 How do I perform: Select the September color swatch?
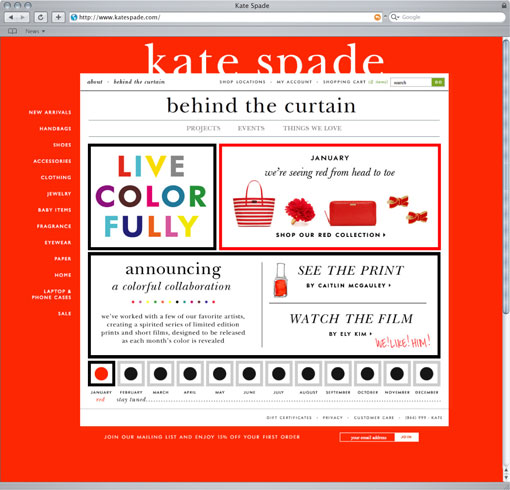[x=338, y=374]
